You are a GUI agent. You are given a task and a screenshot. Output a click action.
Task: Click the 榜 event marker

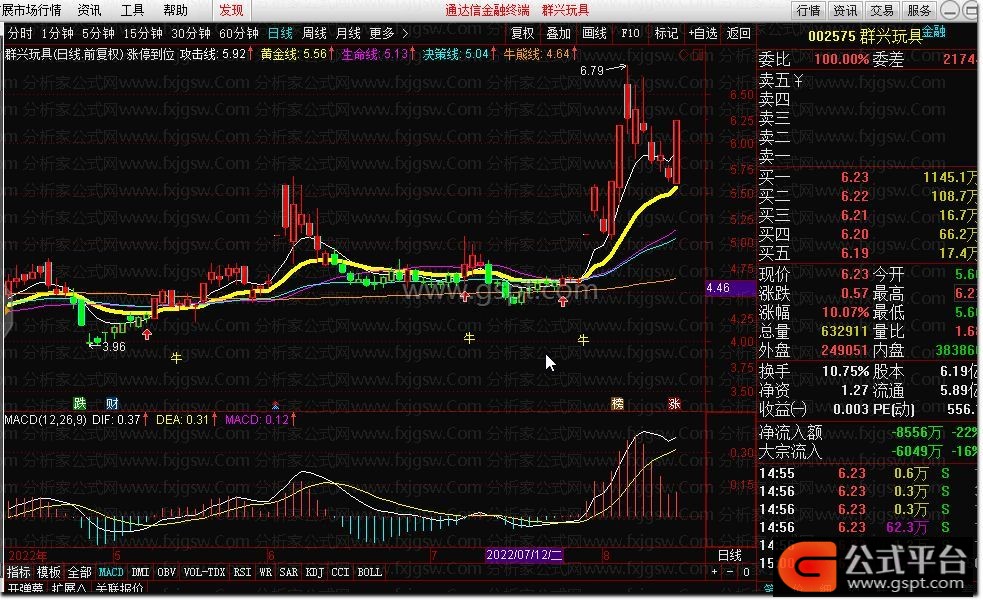618,403
